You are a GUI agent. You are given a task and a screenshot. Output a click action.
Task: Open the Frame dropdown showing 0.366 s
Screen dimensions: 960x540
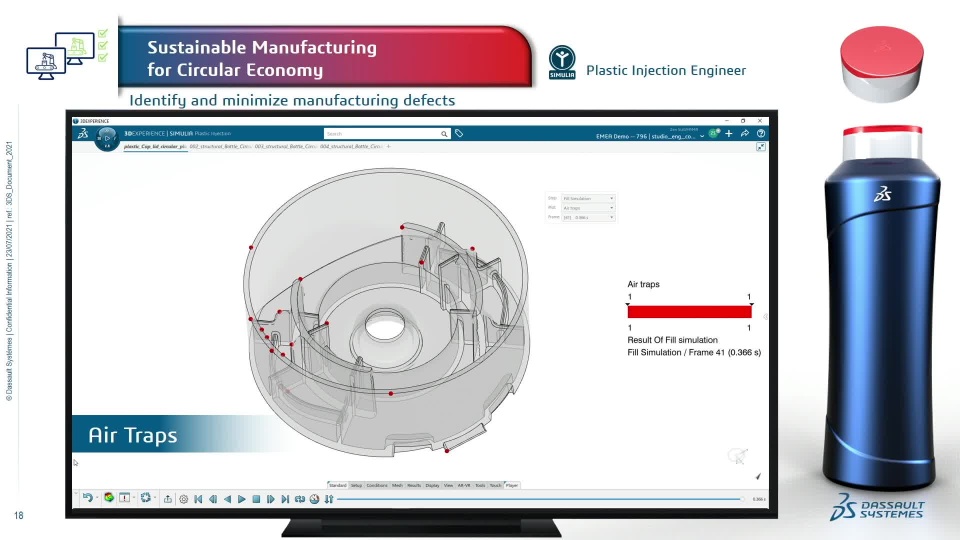588,217
